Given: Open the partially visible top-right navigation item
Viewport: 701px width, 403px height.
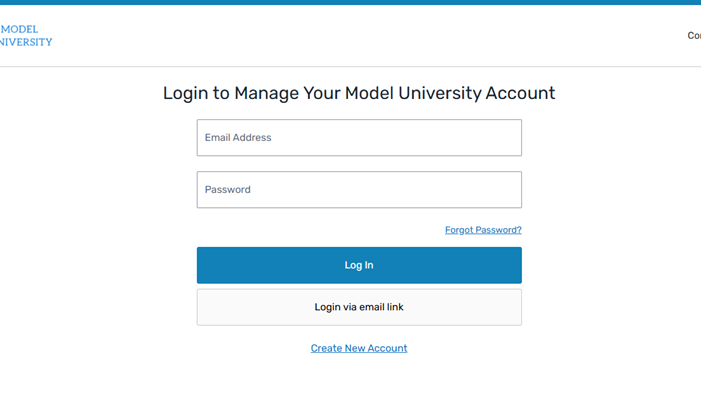Looking at the screenshot, I should click(x=694, y=36).
